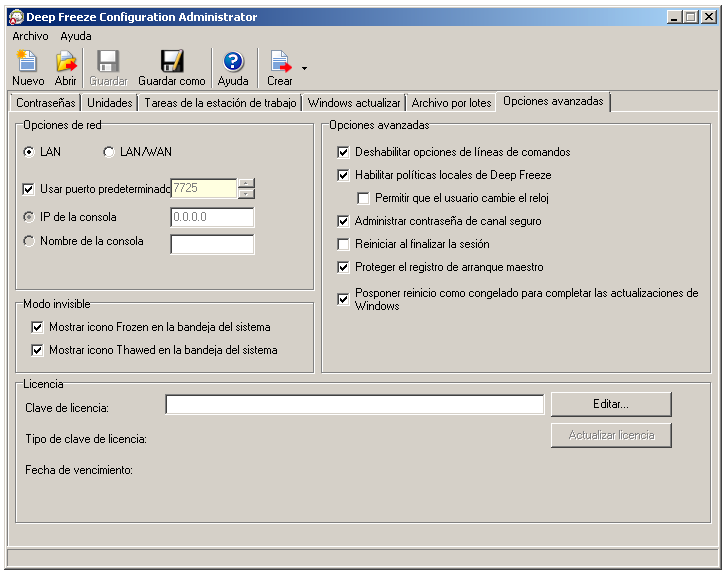Viewport: 728px width, 580px height.
Task: Toggle Habilitar políticas locales de Deep Freeze
Action: point(343,175)
